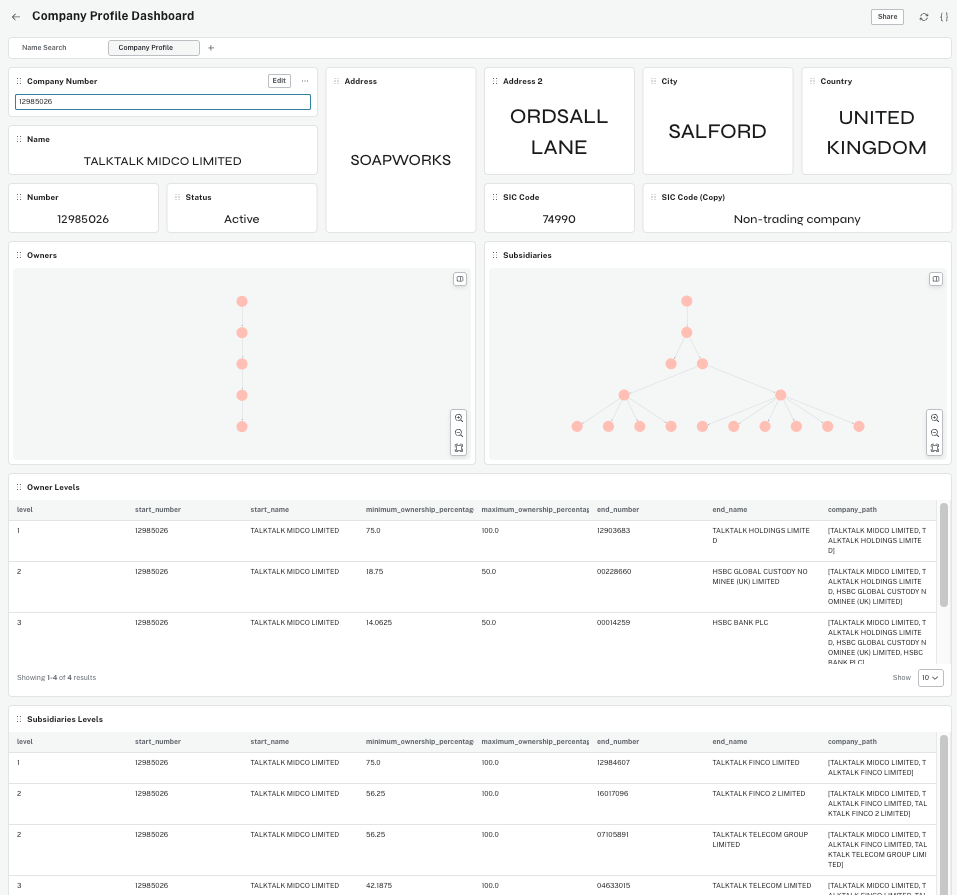Click the Share button
This screenshot has height=895, width=957.
pyautogui.click(x=886, y=17)
